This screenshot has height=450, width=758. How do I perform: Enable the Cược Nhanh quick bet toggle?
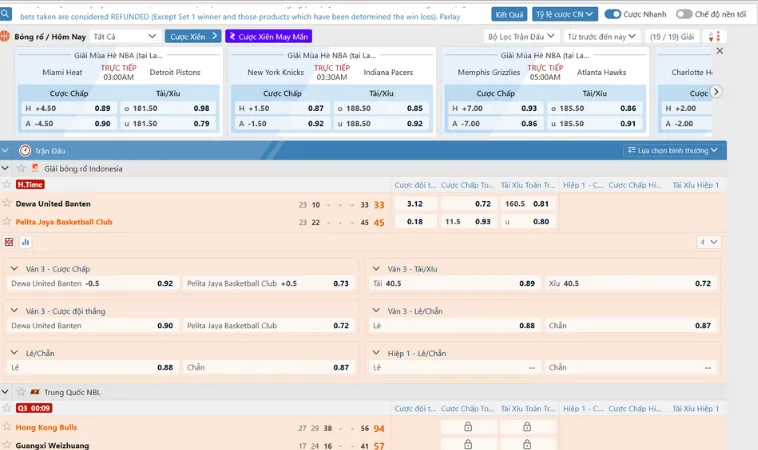point(616,14)
